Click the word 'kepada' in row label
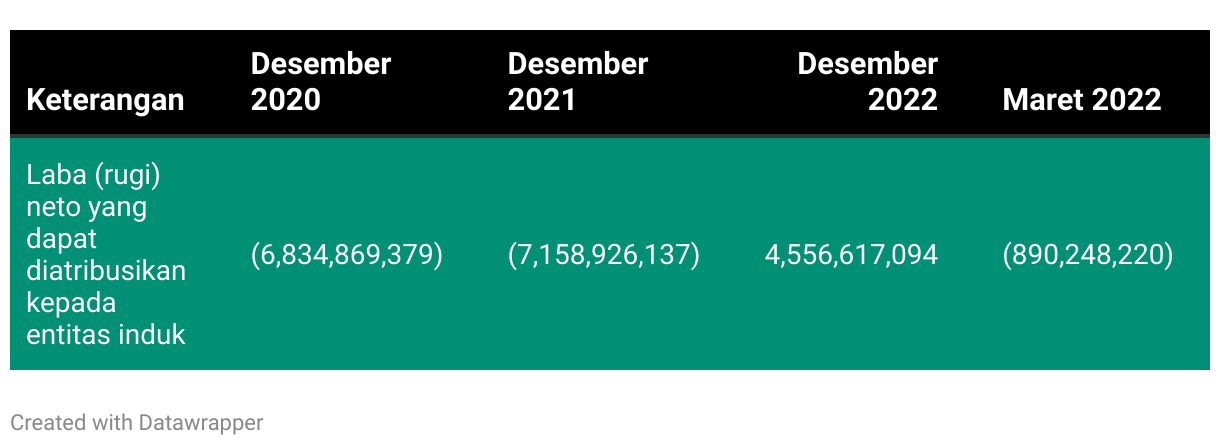Viewport: 1220px width, 446px height. coord(71,303)
